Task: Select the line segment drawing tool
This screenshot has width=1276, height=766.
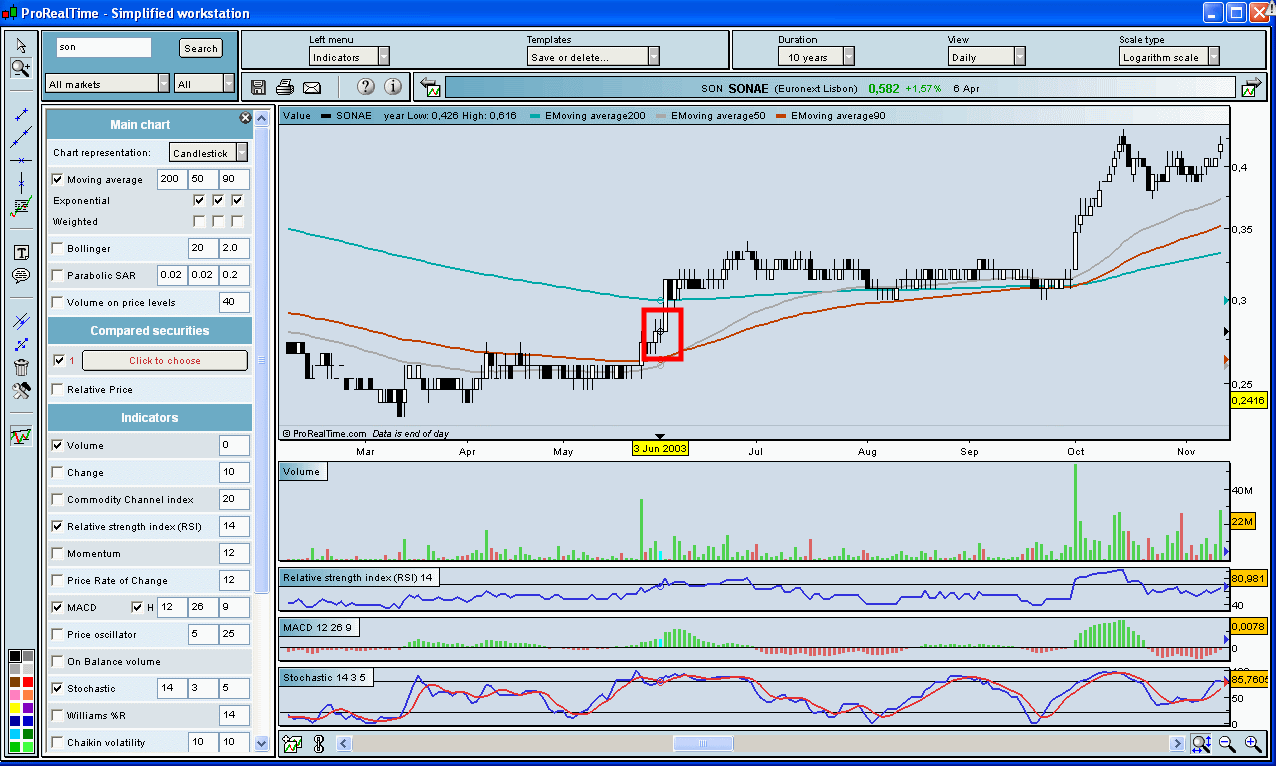Action: coord(20,115)
